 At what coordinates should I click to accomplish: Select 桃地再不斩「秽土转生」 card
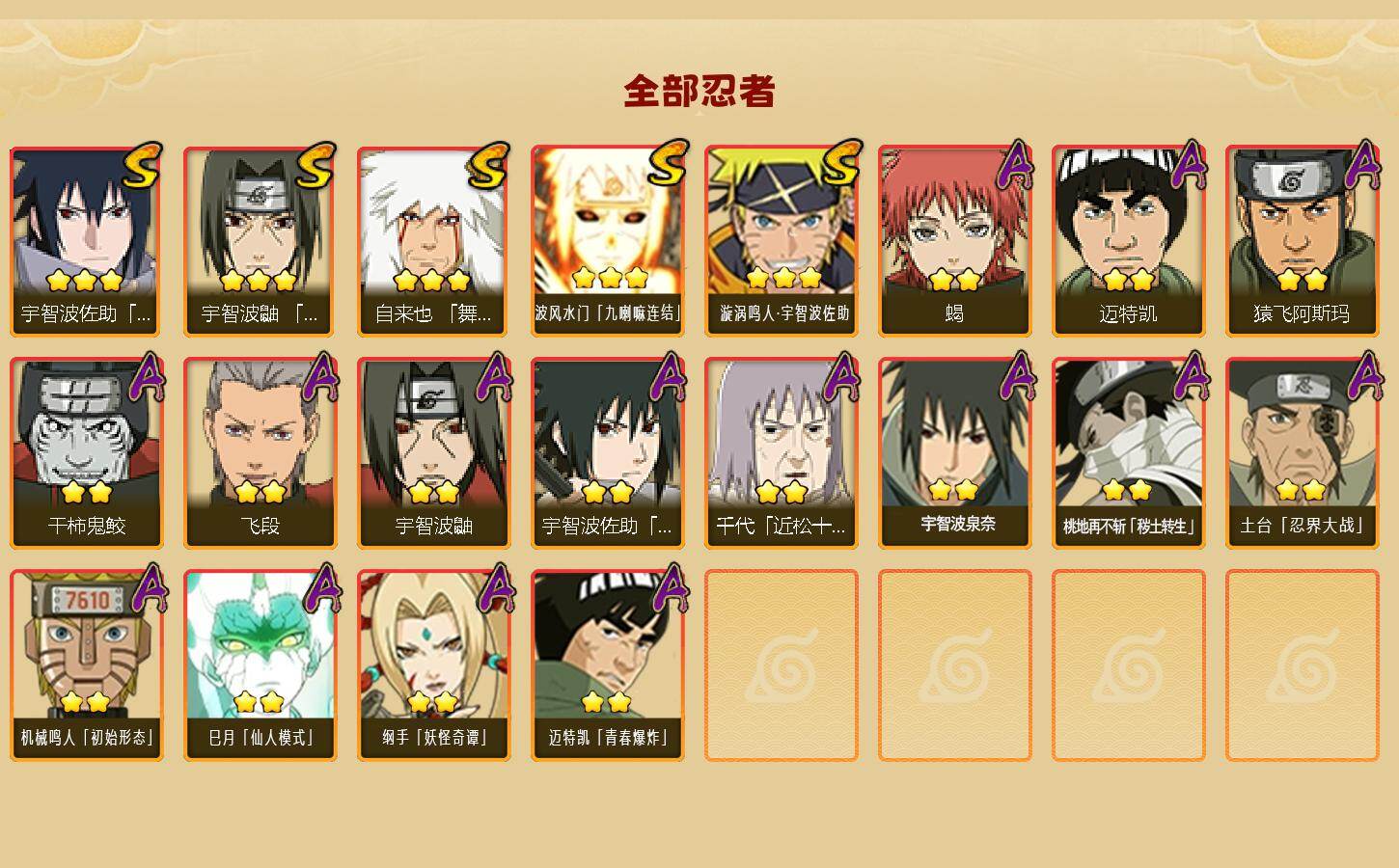tap(1128, 453)
